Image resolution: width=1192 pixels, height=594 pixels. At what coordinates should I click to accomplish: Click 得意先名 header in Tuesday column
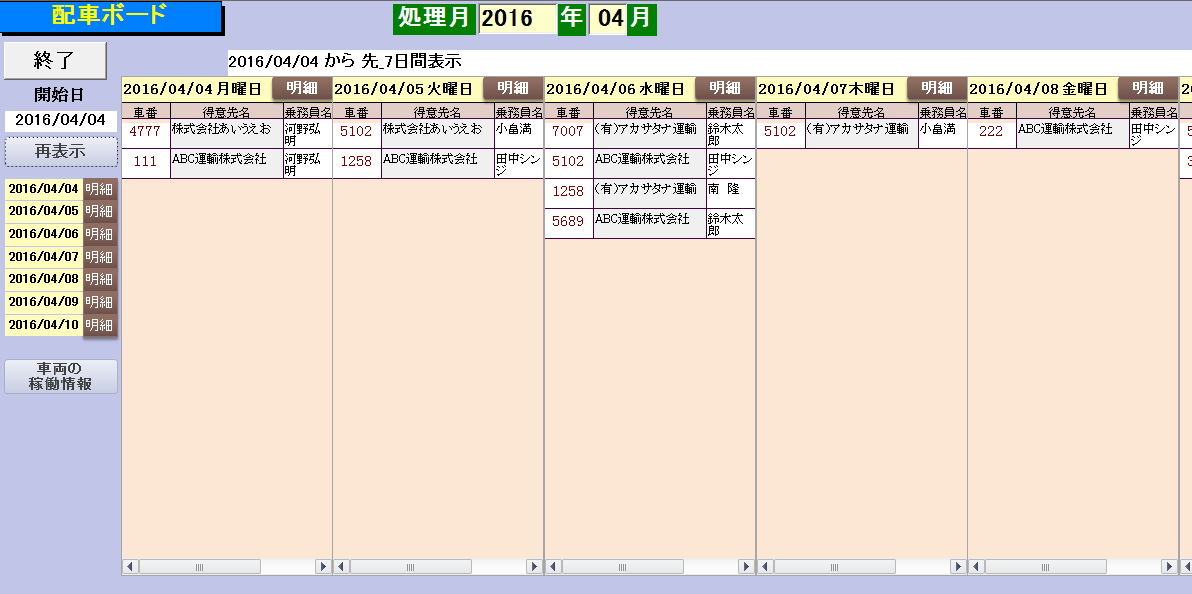point(437,112)
